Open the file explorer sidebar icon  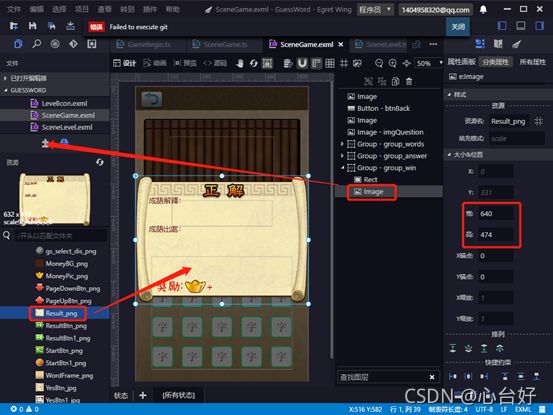point(18,44)
